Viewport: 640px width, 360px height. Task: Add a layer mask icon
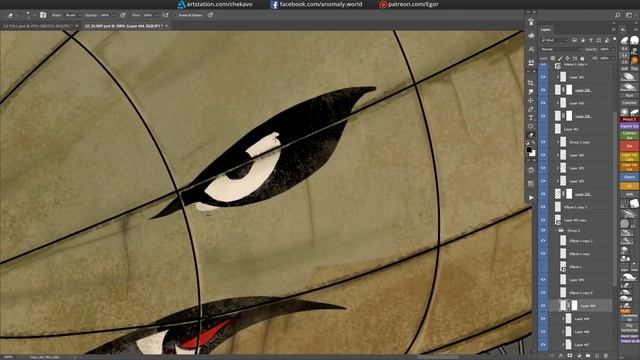[570, 356]
